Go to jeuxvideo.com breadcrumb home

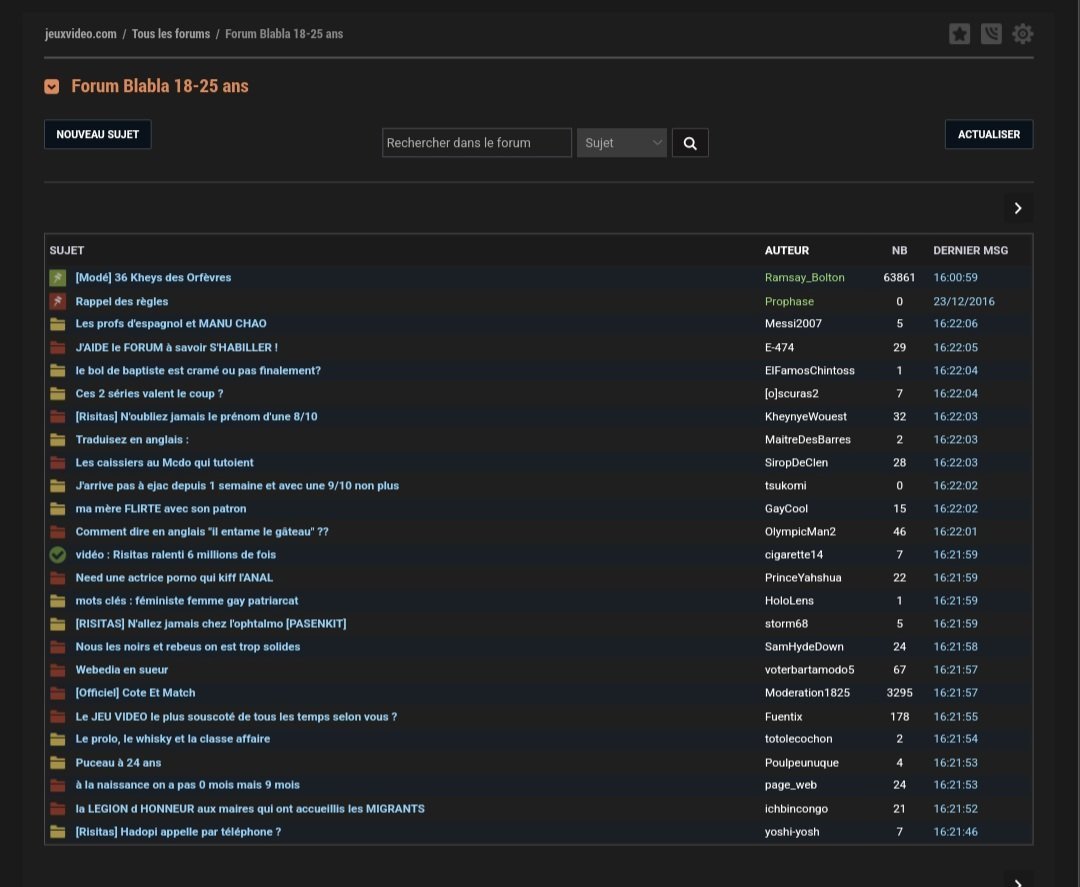[x=81, y=34]
